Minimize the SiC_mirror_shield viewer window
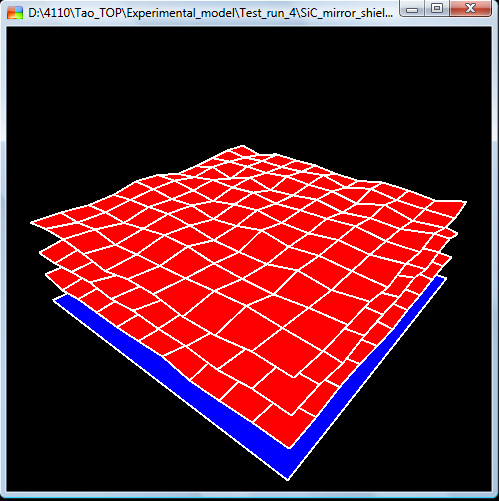This screenshot has height=501, width=499. pyautogui.click(x=412, y=8)
